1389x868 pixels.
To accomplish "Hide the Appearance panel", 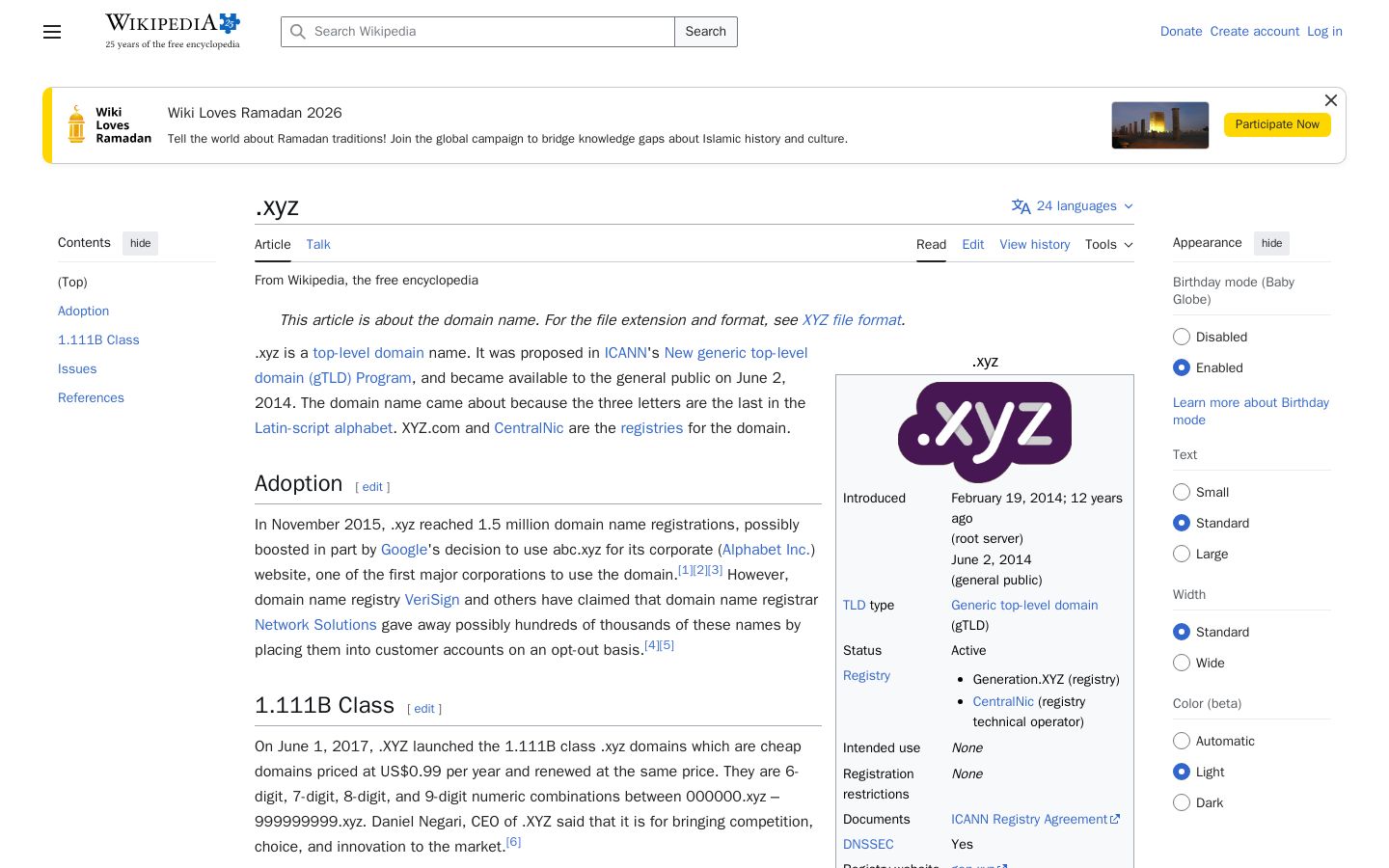I will pos(1271,243).
